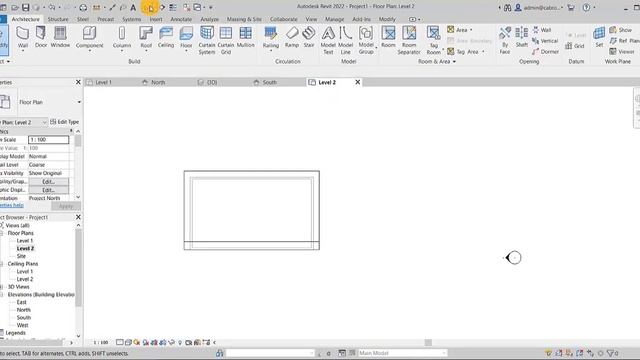Image resolution: width=640 pixels, height=360 pixels.
Task: Select the Ramp tool
Action: [x=292, y=37]
